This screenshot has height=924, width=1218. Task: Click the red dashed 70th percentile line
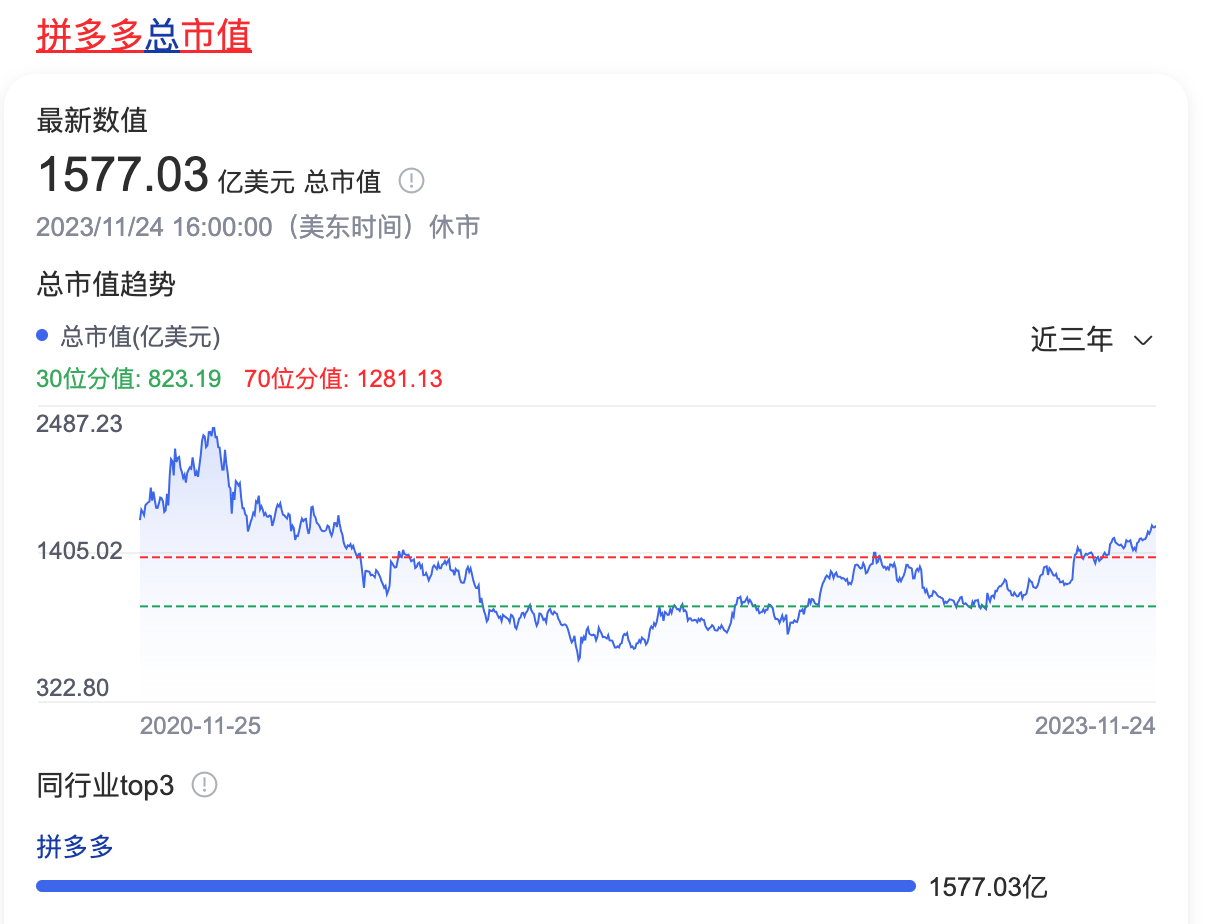pos(648,557)
